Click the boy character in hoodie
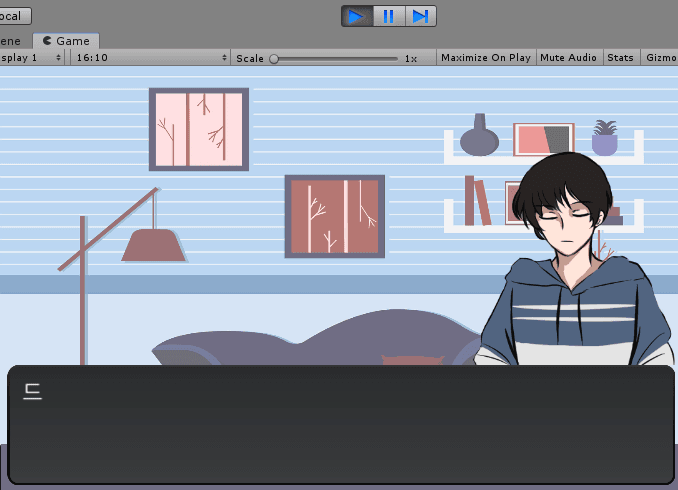 pyautogui.click(x=575, y=259)
